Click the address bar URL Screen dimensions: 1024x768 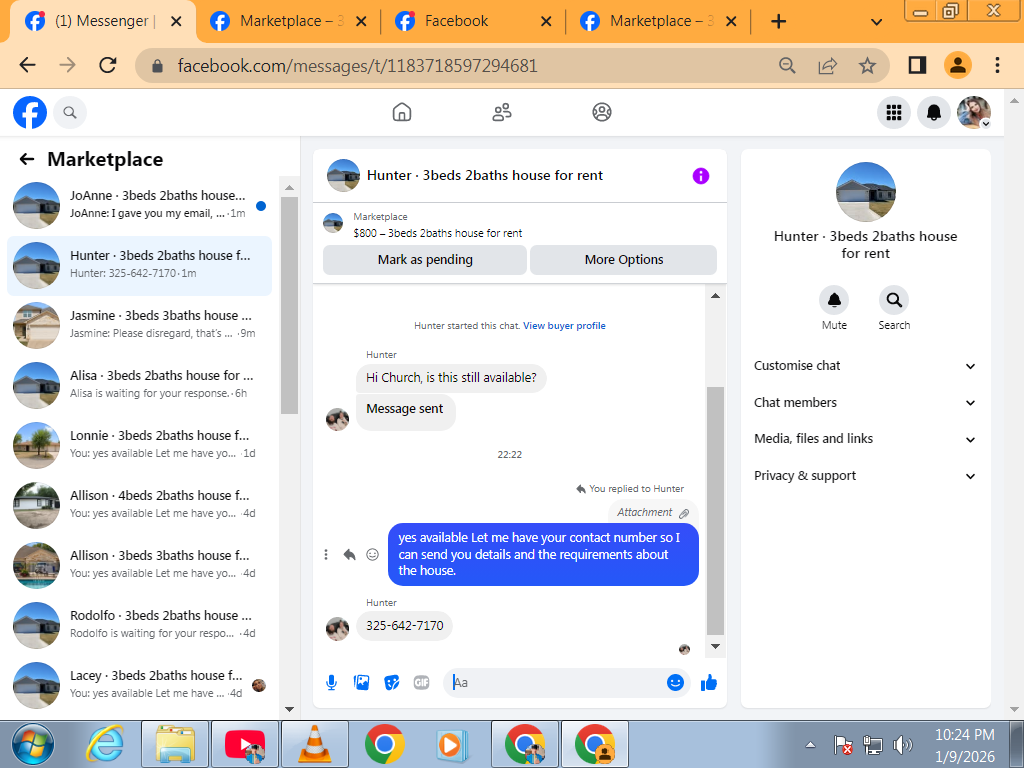click(357, 66)
